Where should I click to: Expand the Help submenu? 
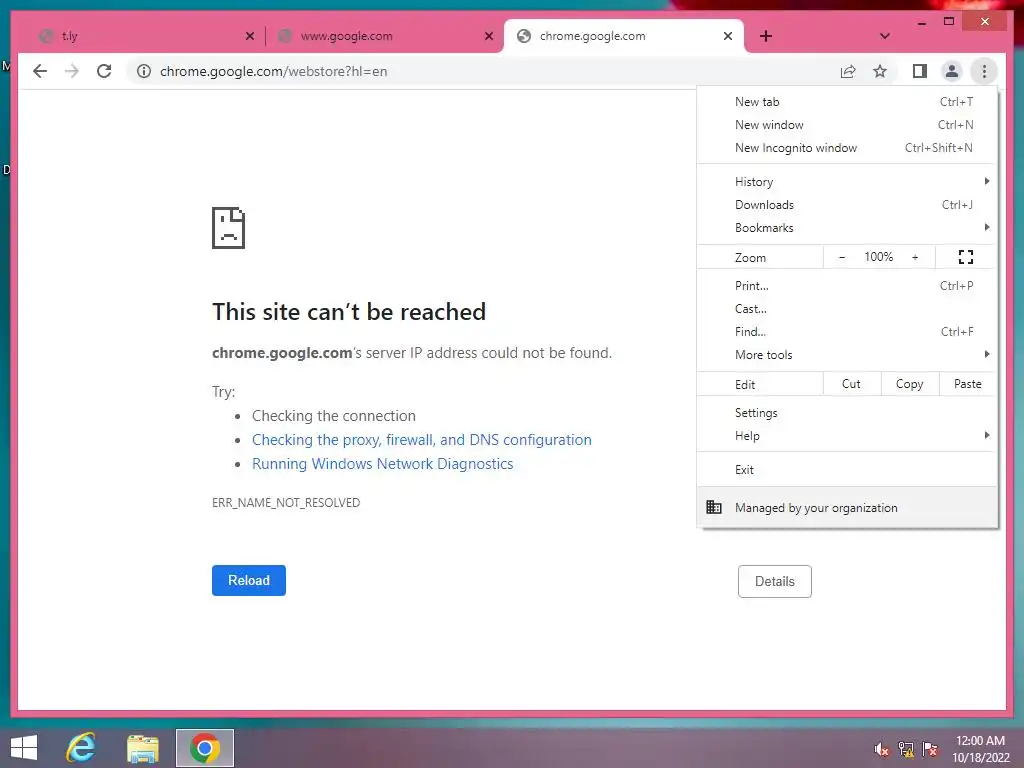[847, 436]
